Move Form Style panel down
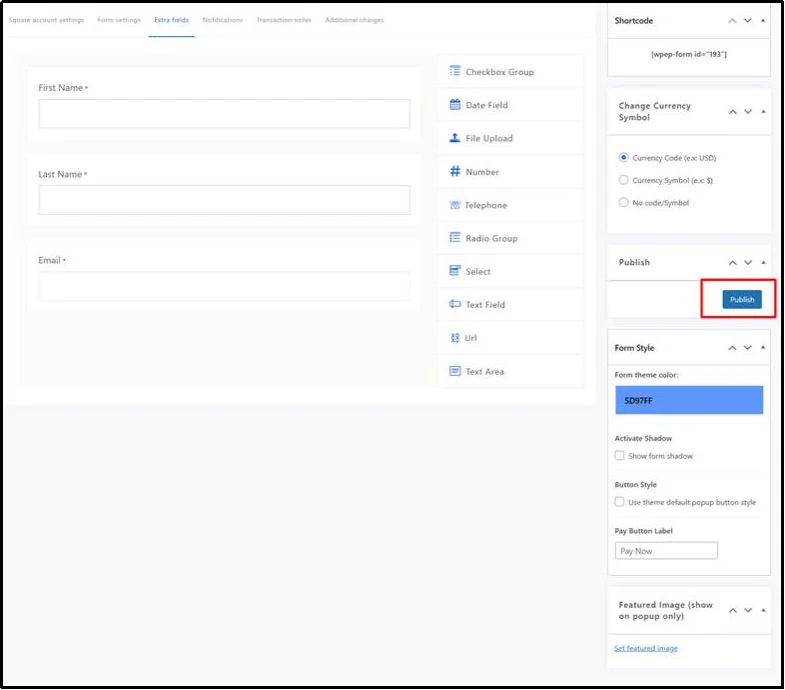The image size is (785, 690). [747, 348]
